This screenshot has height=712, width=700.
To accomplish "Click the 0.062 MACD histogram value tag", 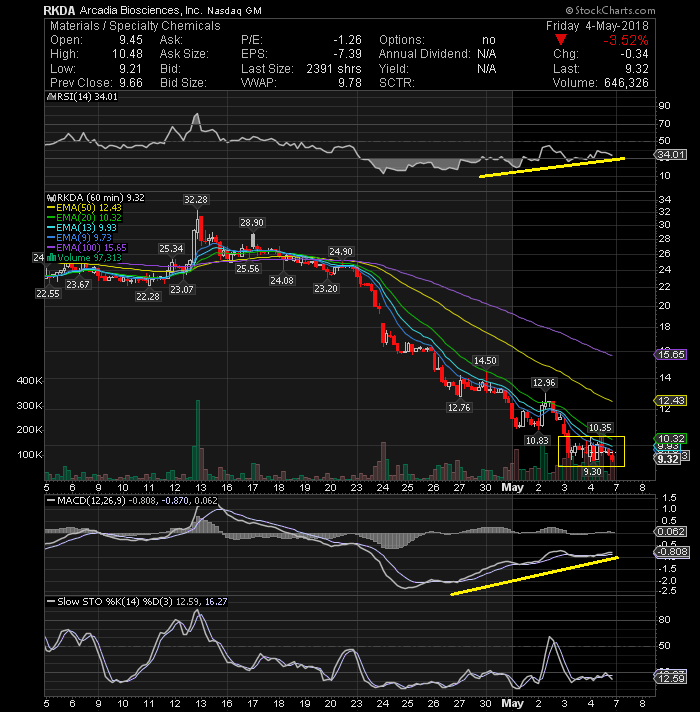I will point(671,531).
